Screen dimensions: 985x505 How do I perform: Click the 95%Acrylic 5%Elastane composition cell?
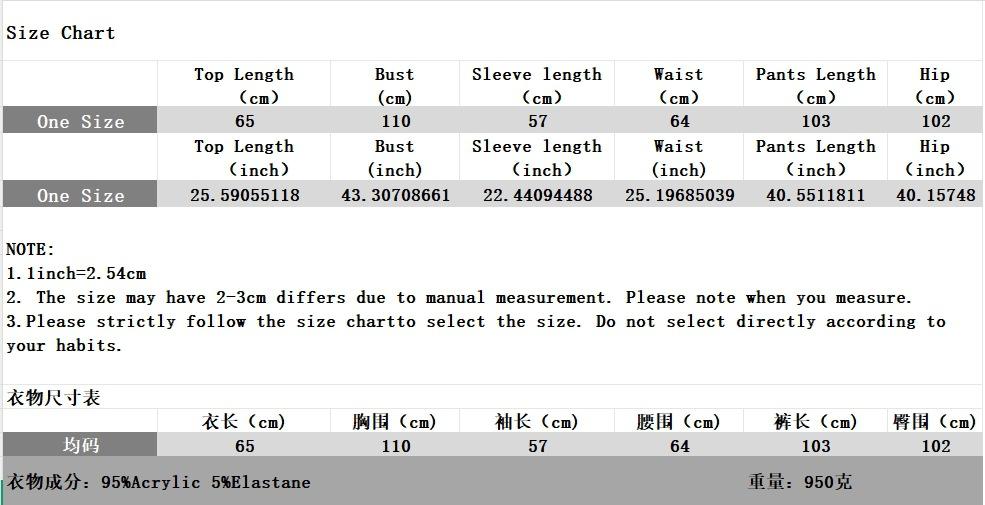point(205,482)
